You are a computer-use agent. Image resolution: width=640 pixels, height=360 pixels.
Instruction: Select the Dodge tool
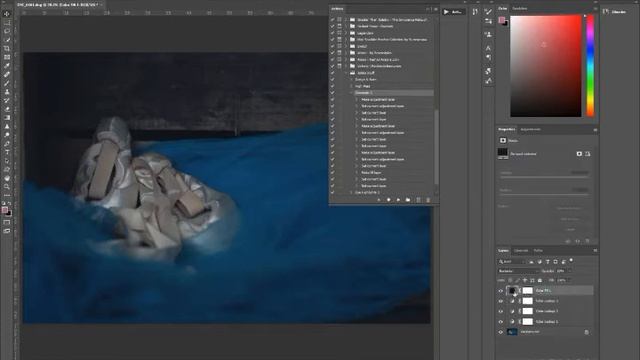pyautogui.click(x=7, y=135)
